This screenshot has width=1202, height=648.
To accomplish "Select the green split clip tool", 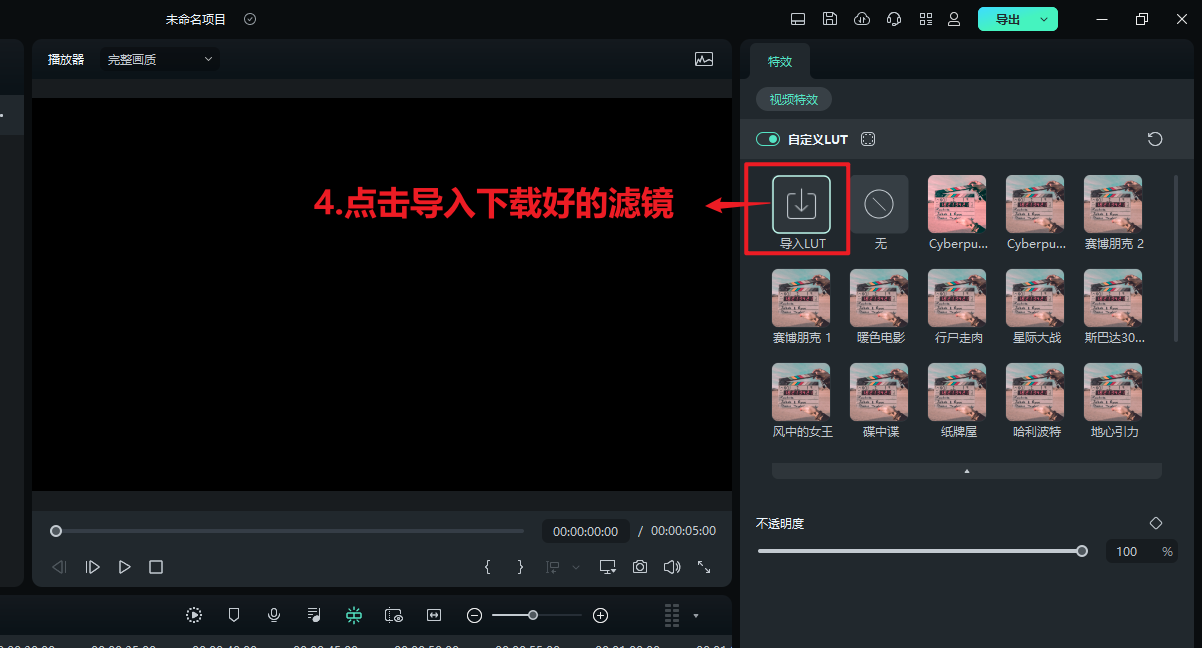I will click(x=354, y=615).
